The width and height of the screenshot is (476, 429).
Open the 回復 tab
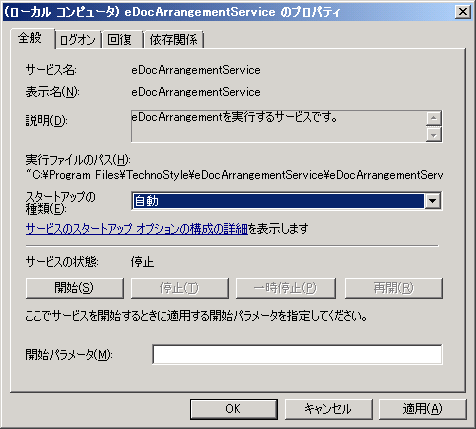click(122, 40)
